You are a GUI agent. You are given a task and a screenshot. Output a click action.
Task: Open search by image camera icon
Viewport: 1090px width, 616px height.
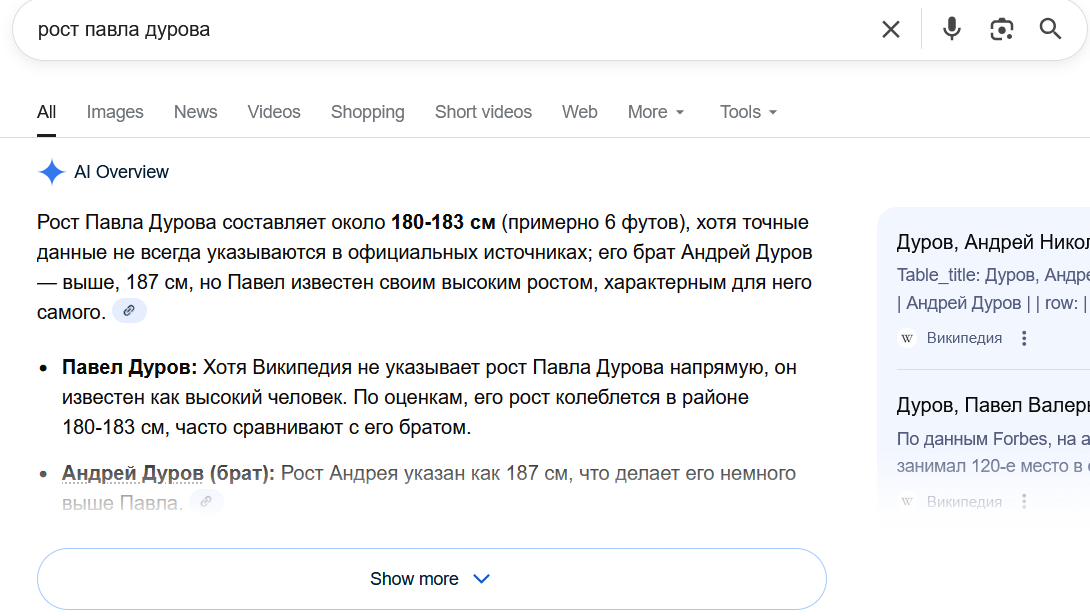1001,29
